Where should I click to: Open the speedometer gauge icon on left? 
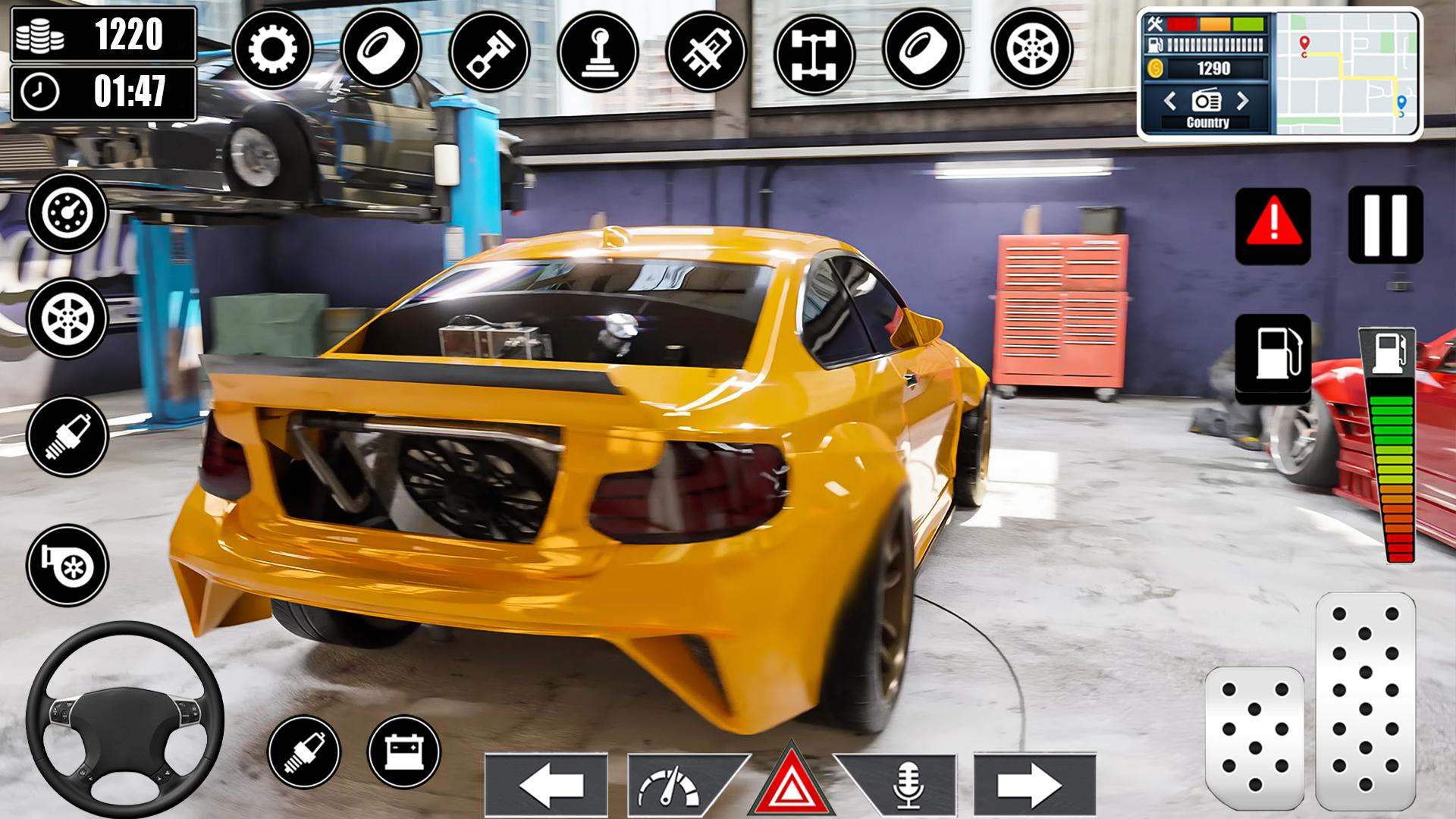(x=67, y=213)
